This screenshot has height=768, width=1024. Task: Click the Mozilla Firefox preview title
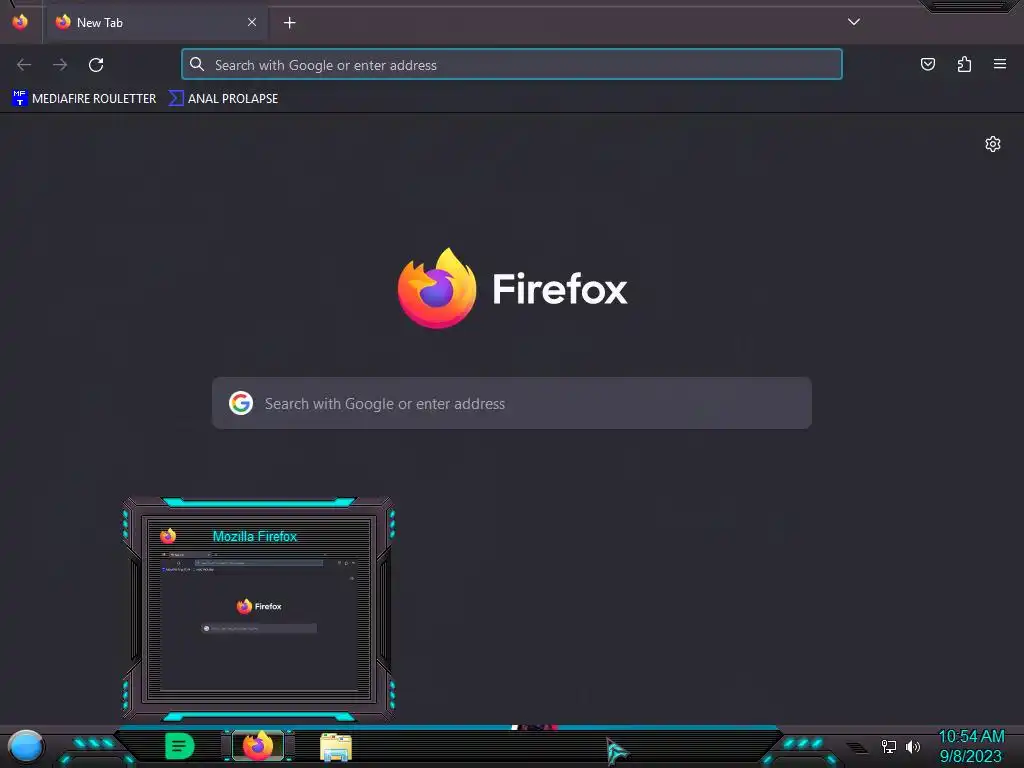[255, 537]
